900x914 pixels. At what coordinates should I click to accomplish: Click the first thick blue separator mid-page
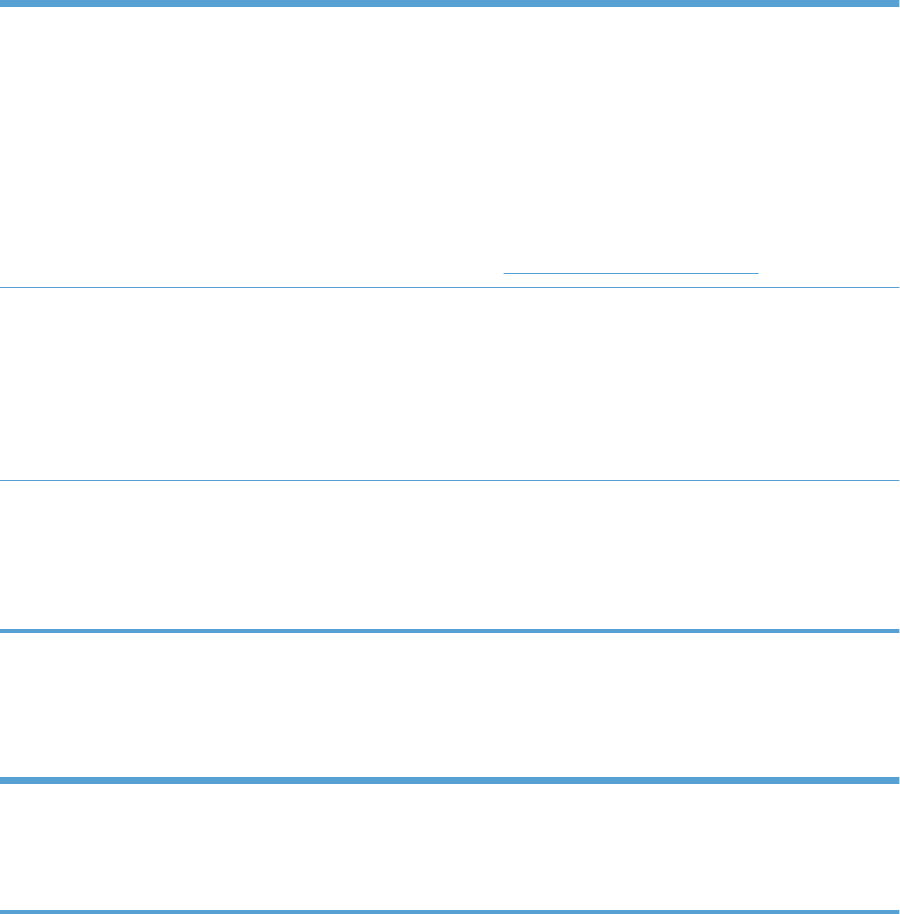[450, 630]
